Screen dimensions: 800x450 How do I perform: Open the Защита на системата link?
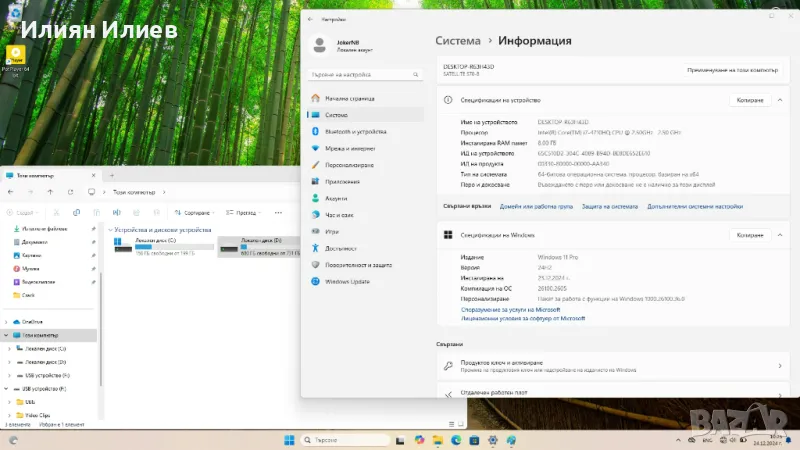click(610, 206)
